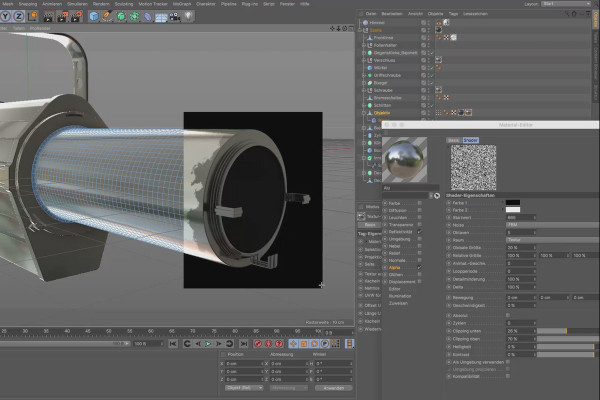Select the Zuweisen entry in channel list
600x400 pixels.
pyautogui.click(x=398, y=303)
